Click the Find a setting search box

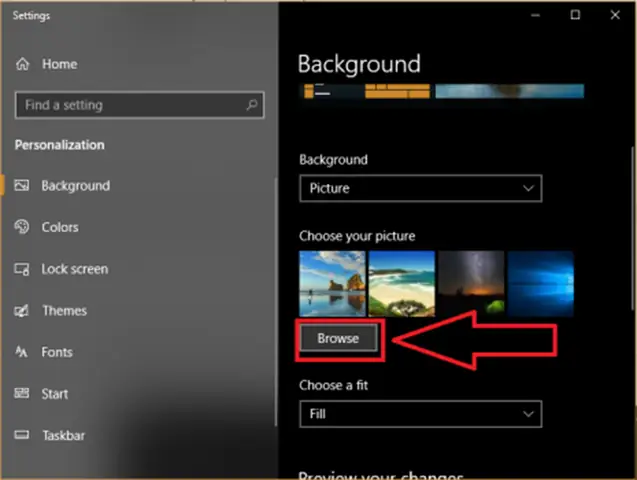click(139, 105)
